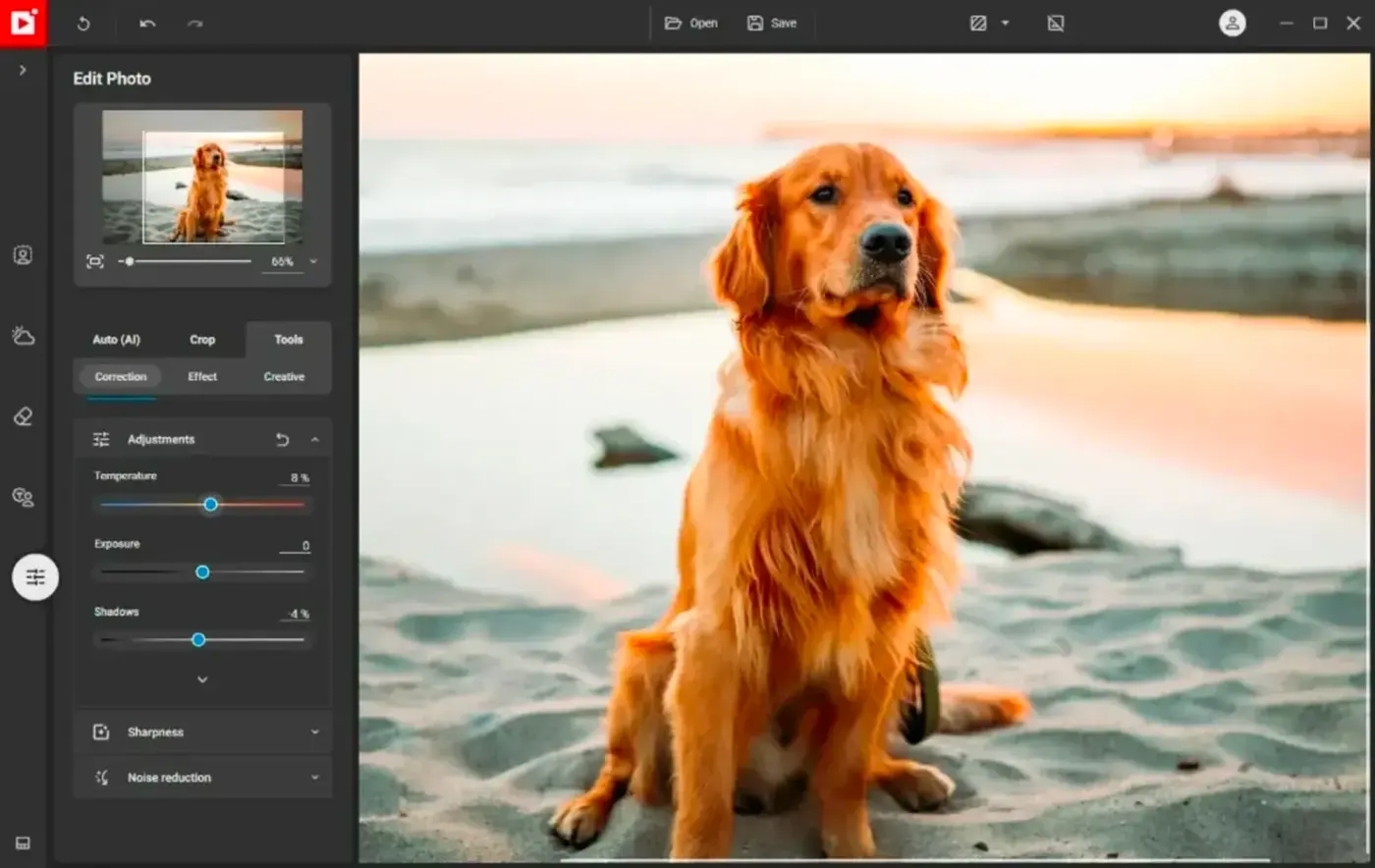The height and width of the screenshot is (868, 1375).
Task: Open the zoom percentage dropdown
Action: pyautogui.click(x=313, y=262)
